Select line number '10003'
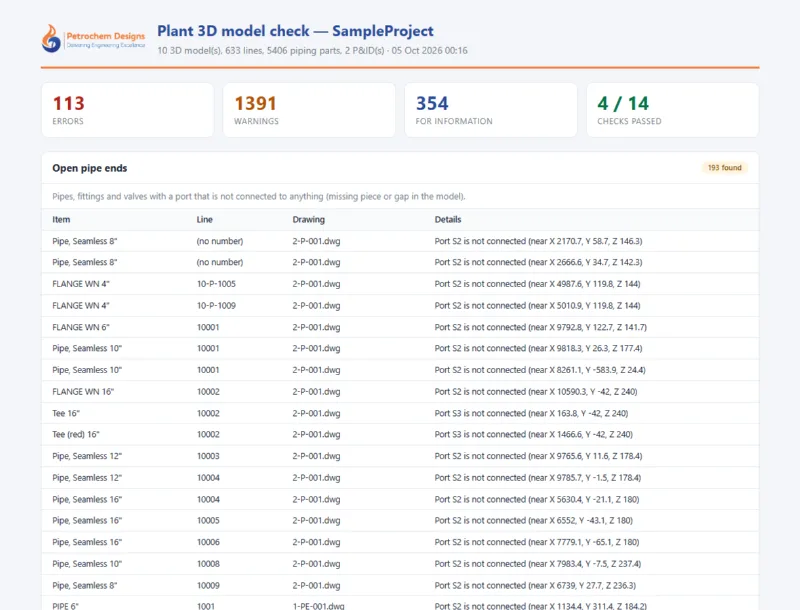Viewport: 800px width, 610px height. [208, 456]
